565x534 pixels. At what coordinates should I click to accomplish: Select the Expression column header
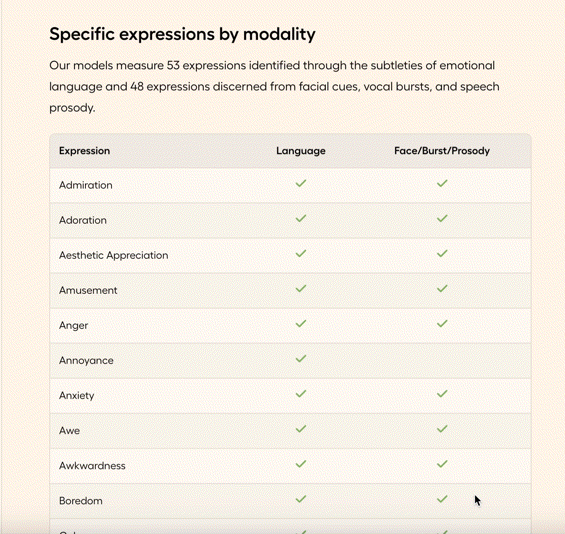[x=84, y=151]
